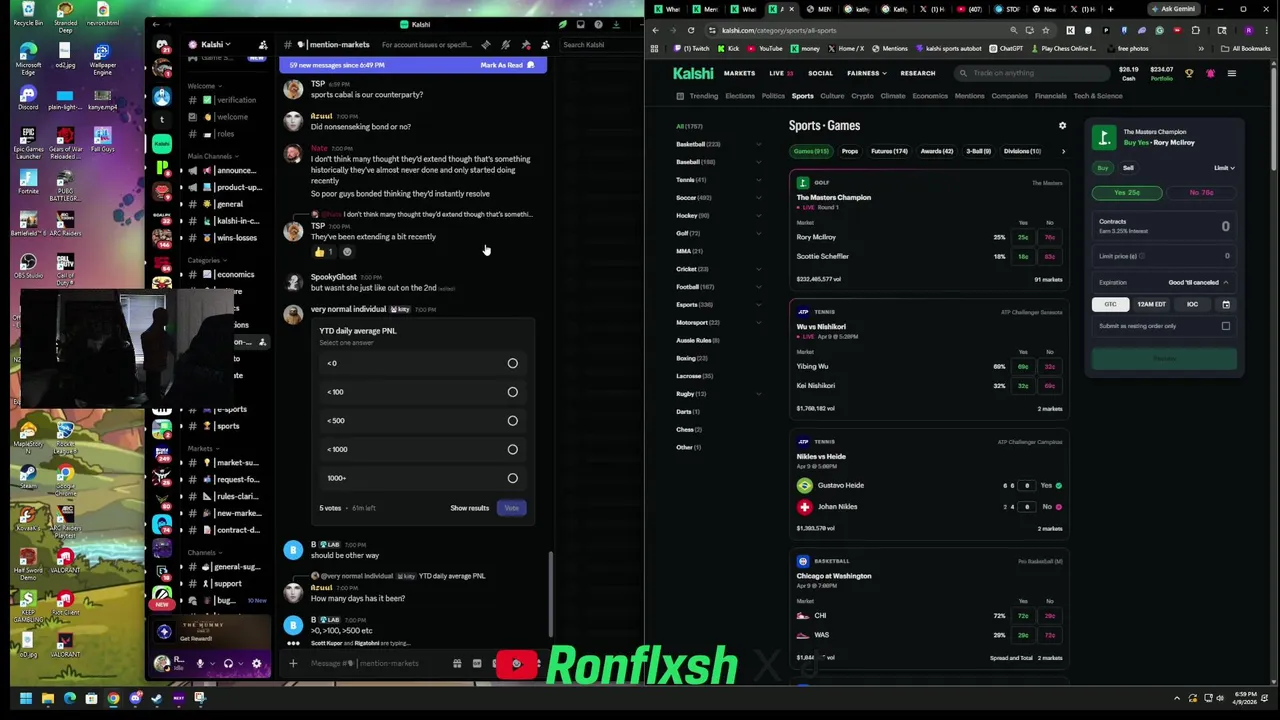
Task: Open Kalshi trophy leaderboard icon
Action: [1189, 73]
